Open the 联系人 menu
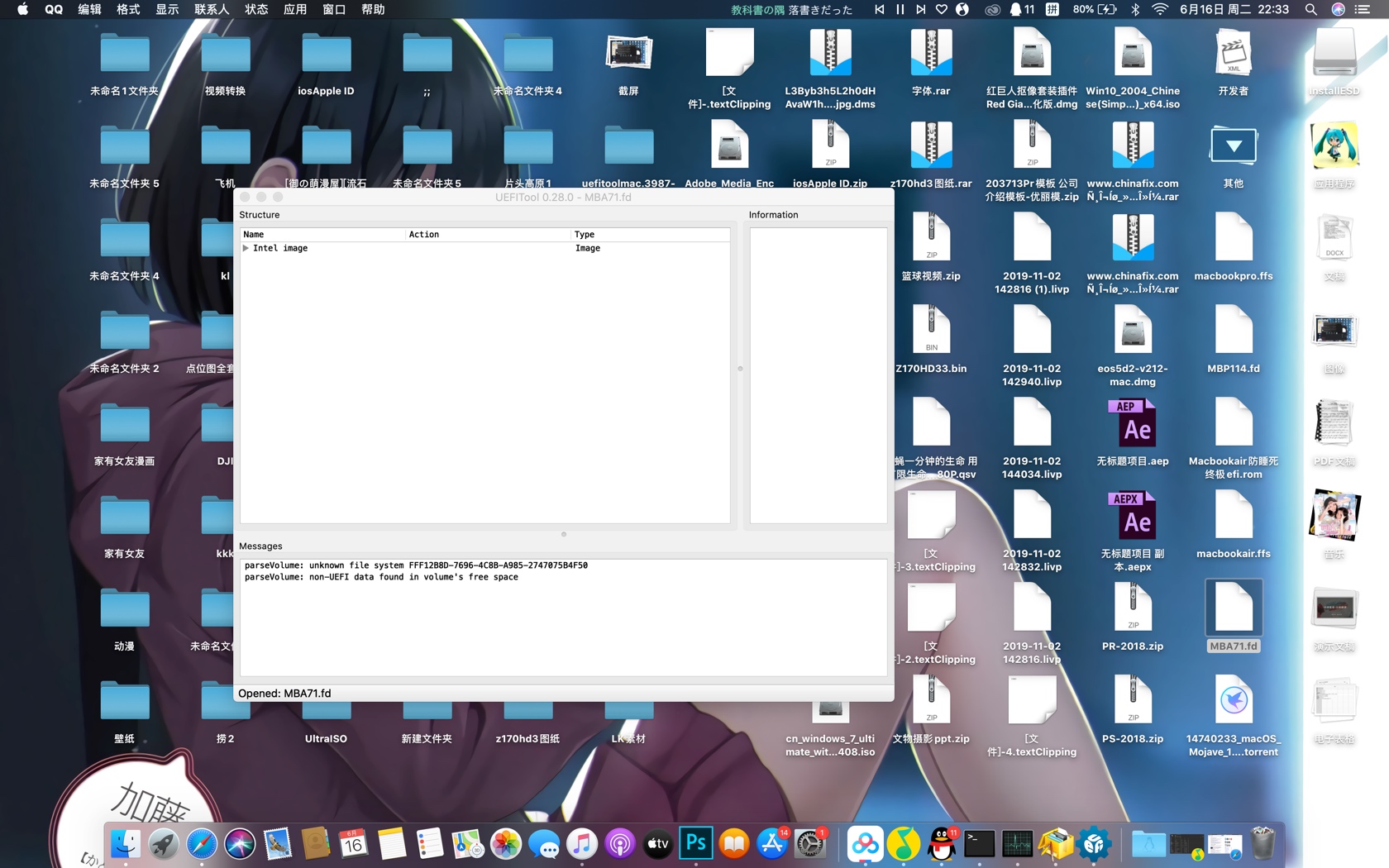 tap(212, 9)
